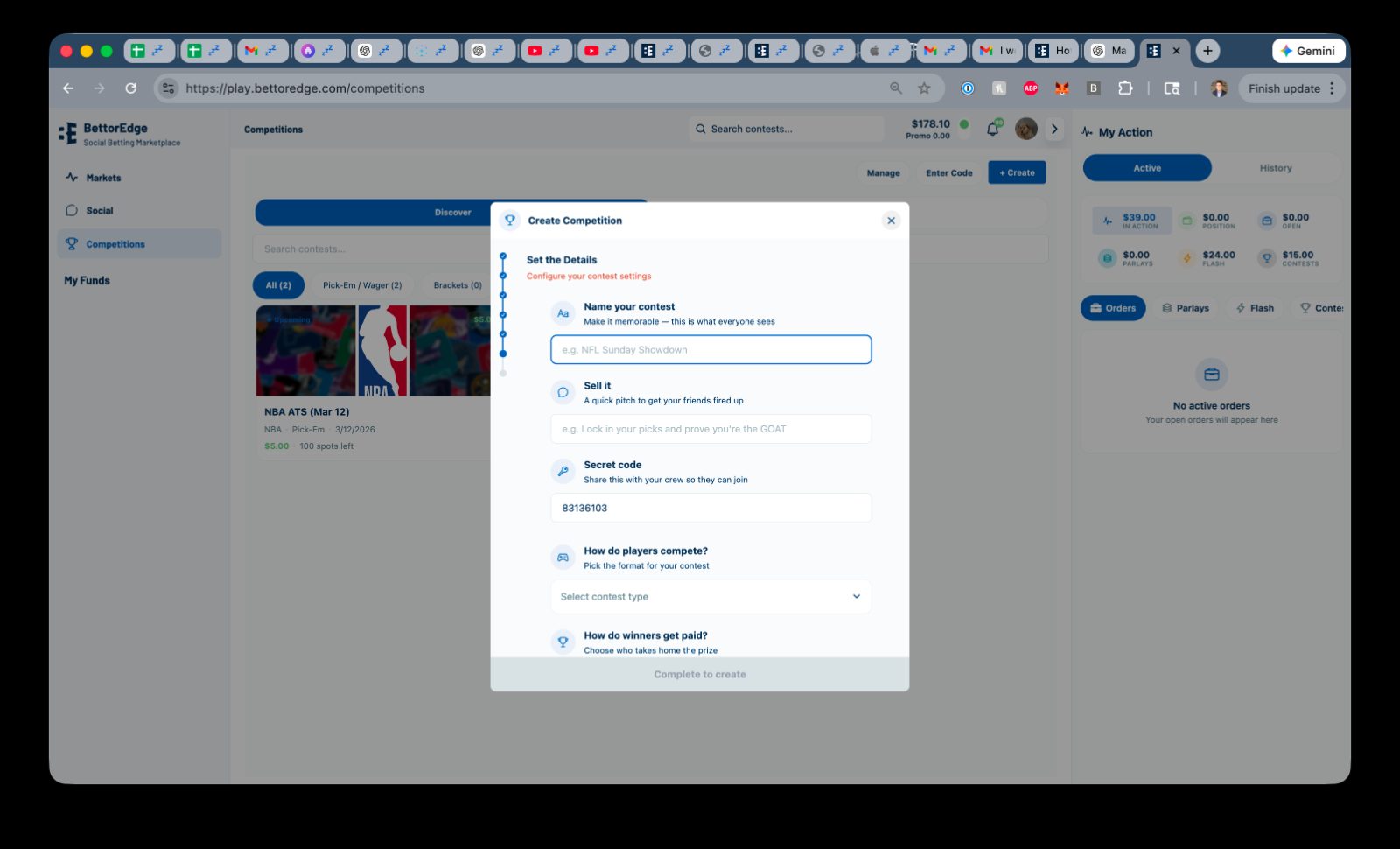Viewport: 1400px width, 849px height.
Task: Select the Flash tab
Action: click(1254, 308)
